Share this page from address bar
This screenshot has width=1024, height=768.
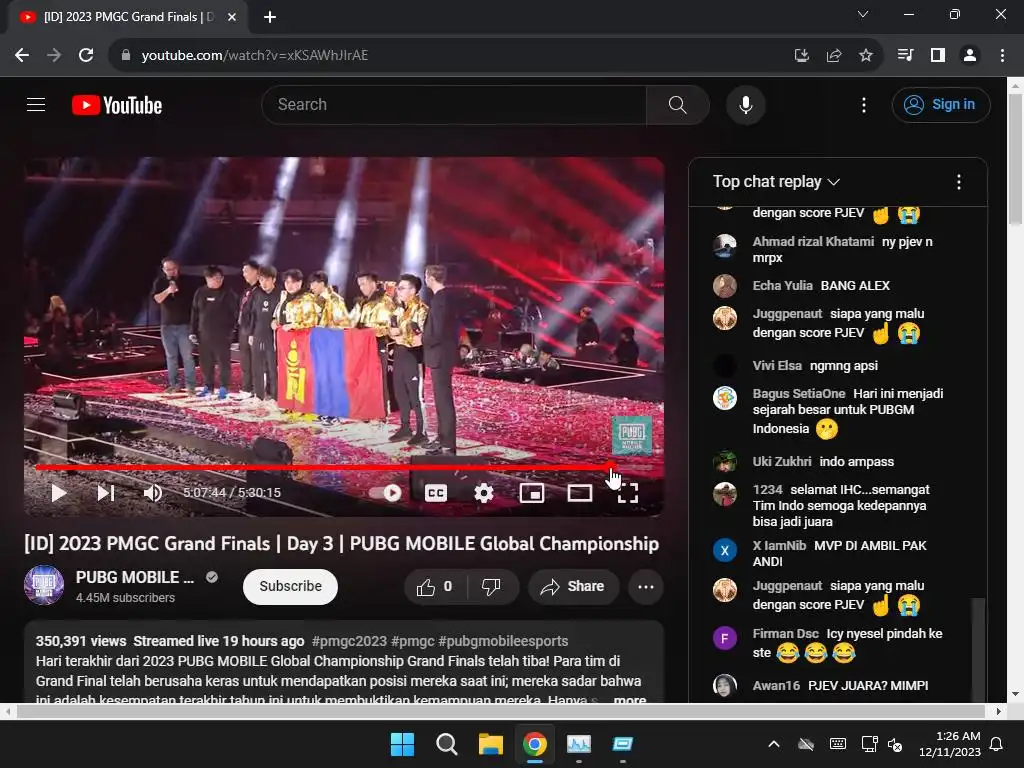[x=833, y=56]
